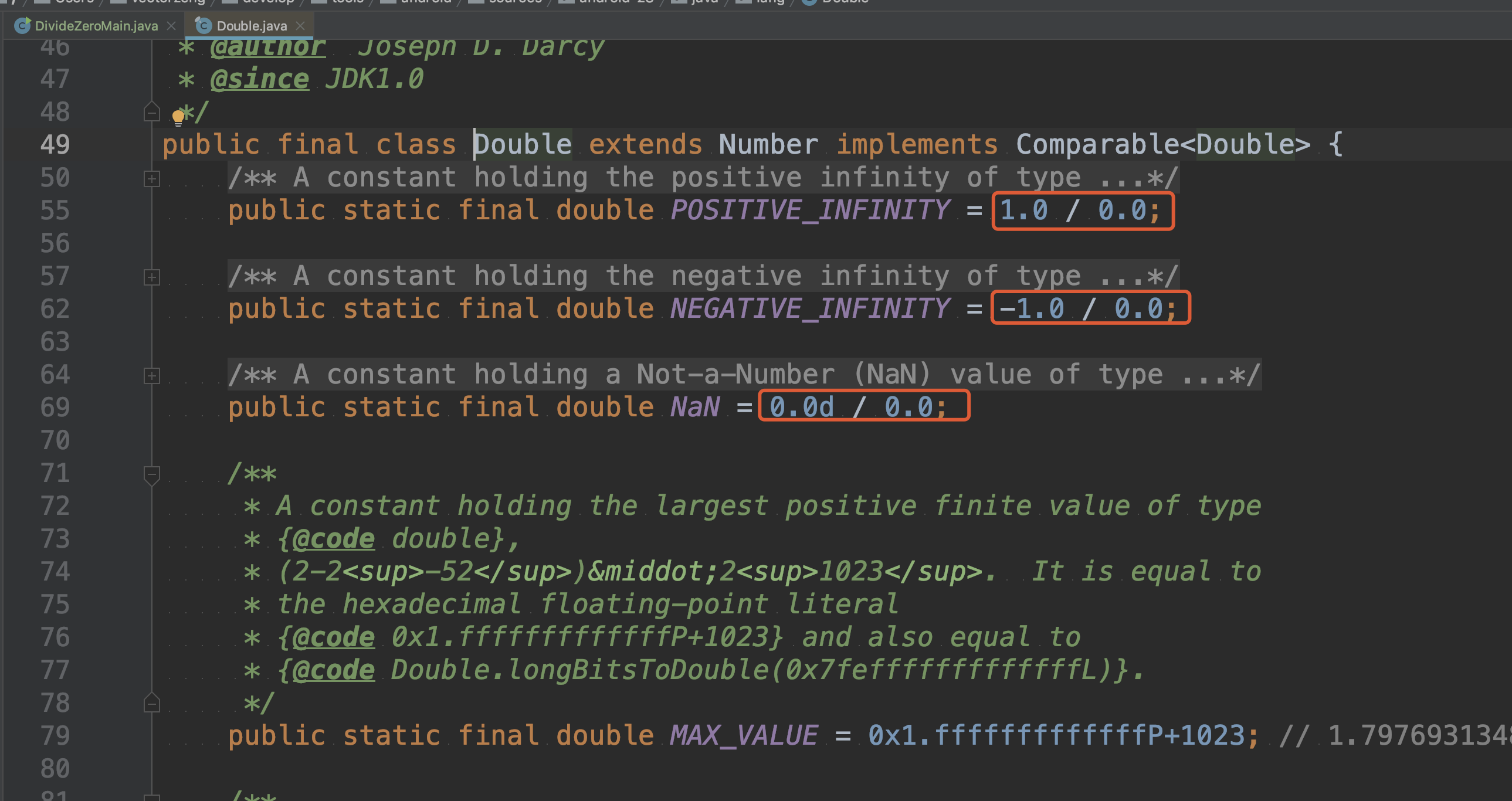Select the Double.java editor tab

pos(251,26)
